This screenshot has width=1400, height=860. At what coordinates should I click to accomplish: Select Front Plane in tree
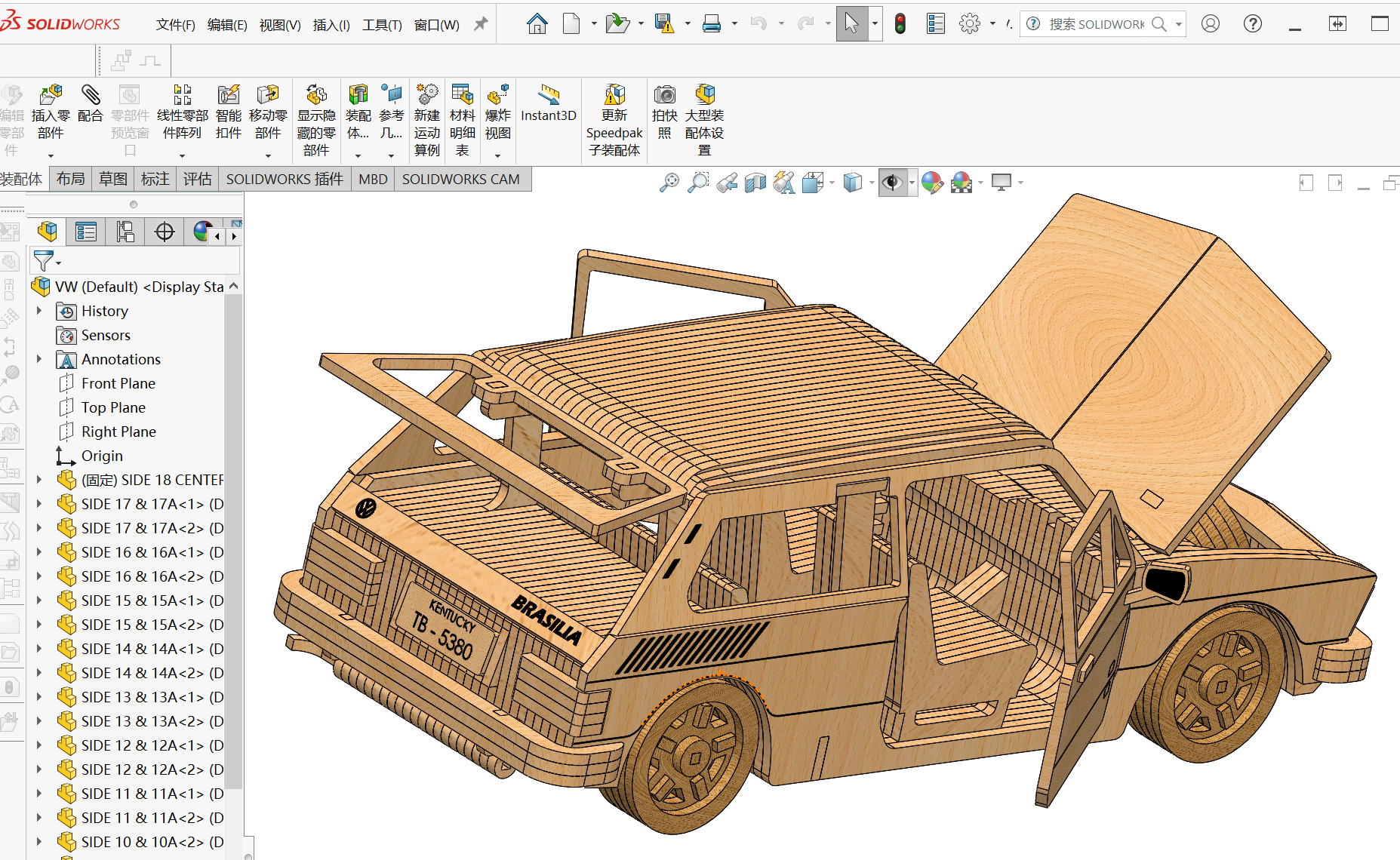[118, 383]
